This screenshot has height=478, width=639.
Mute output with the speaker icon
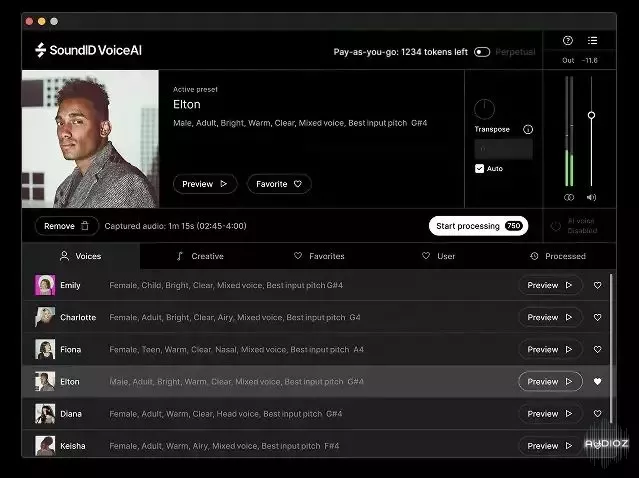pyautogui.click(x=591, y=197)
